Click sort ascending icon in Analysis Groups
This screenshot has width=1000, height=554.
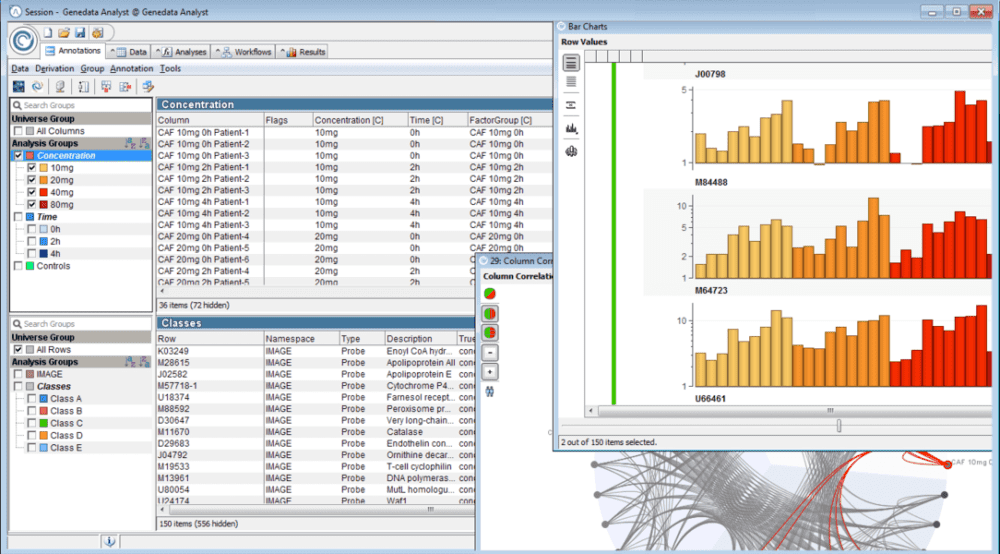(x=129, y=143)
